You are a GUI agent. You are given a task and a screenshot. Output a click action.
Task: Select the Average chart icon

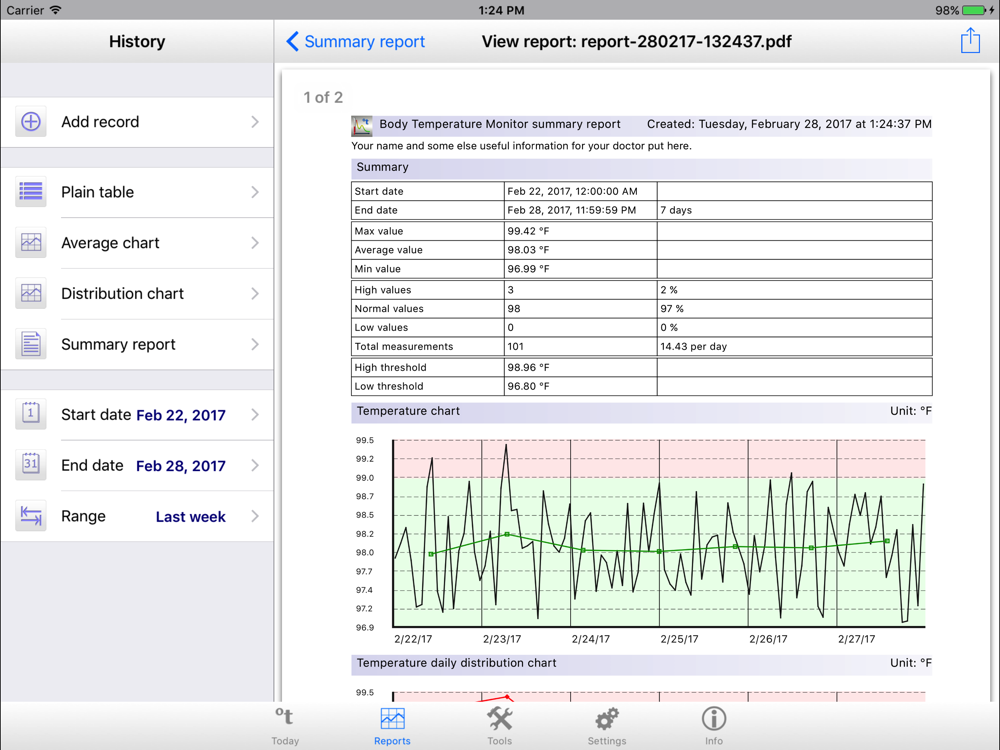click(x=31, y=243)
